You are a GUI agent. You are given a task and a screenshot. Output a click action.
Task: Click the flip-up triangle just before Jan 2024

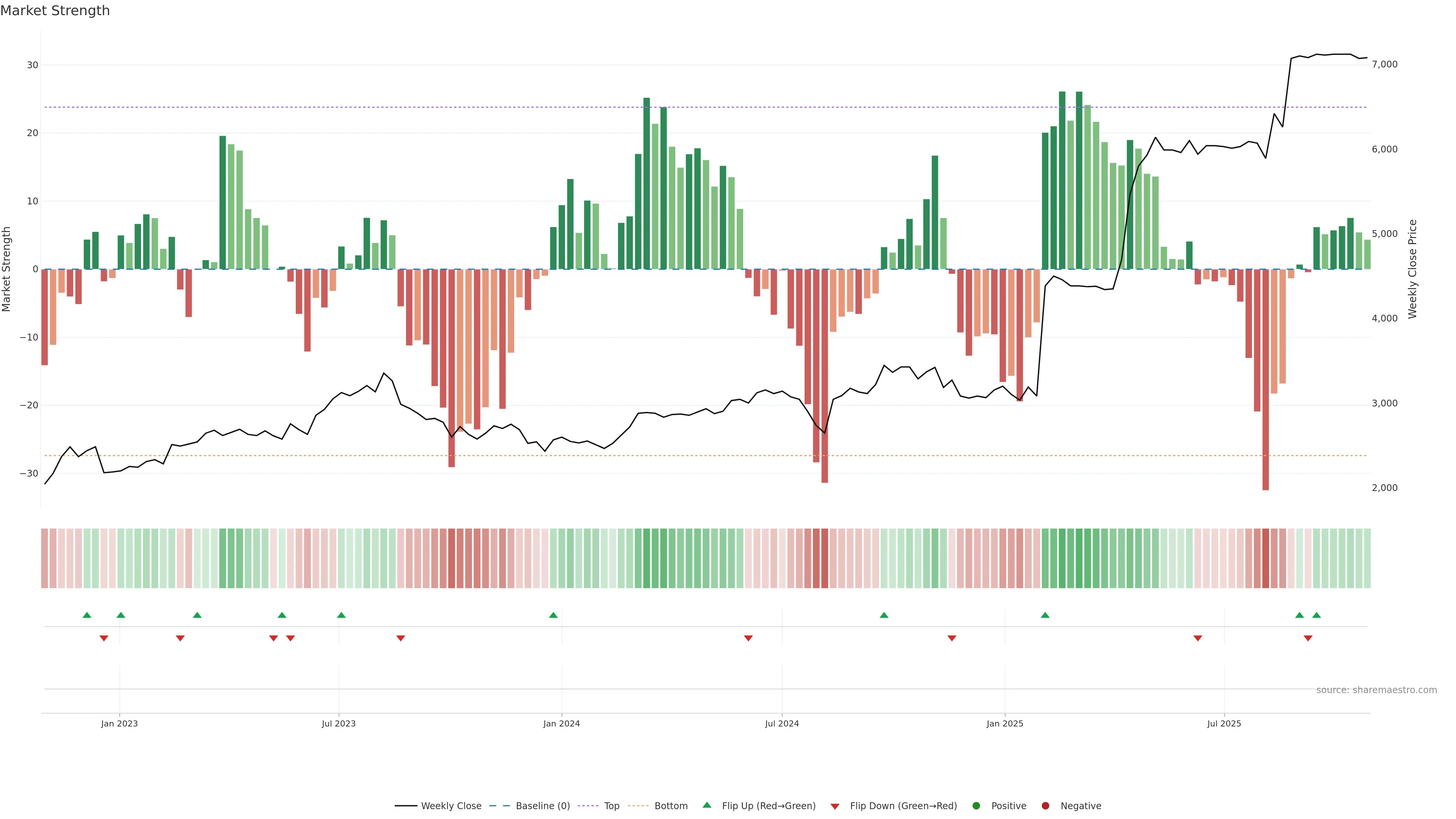click(553, 615)
